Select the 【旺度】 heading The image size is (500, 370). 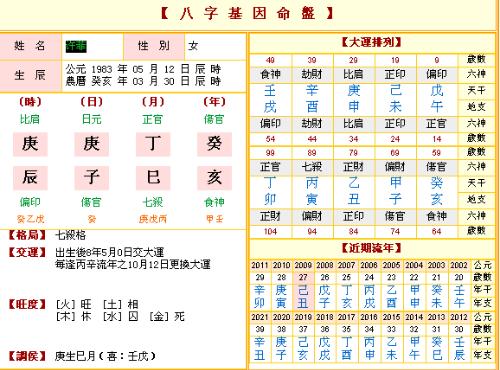[27, 304]
